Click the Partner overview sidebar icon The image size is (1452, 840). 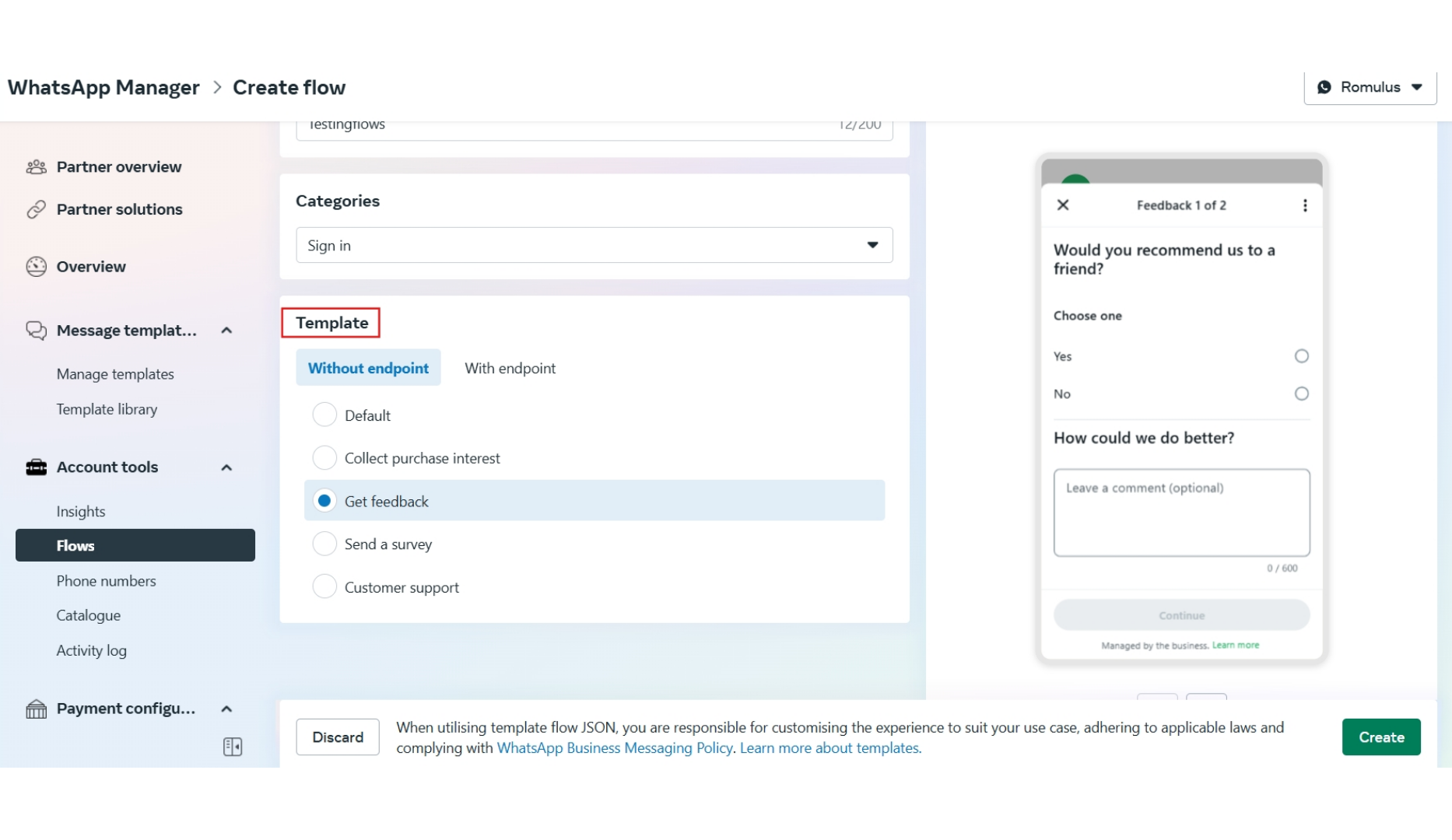coord(34,166)
